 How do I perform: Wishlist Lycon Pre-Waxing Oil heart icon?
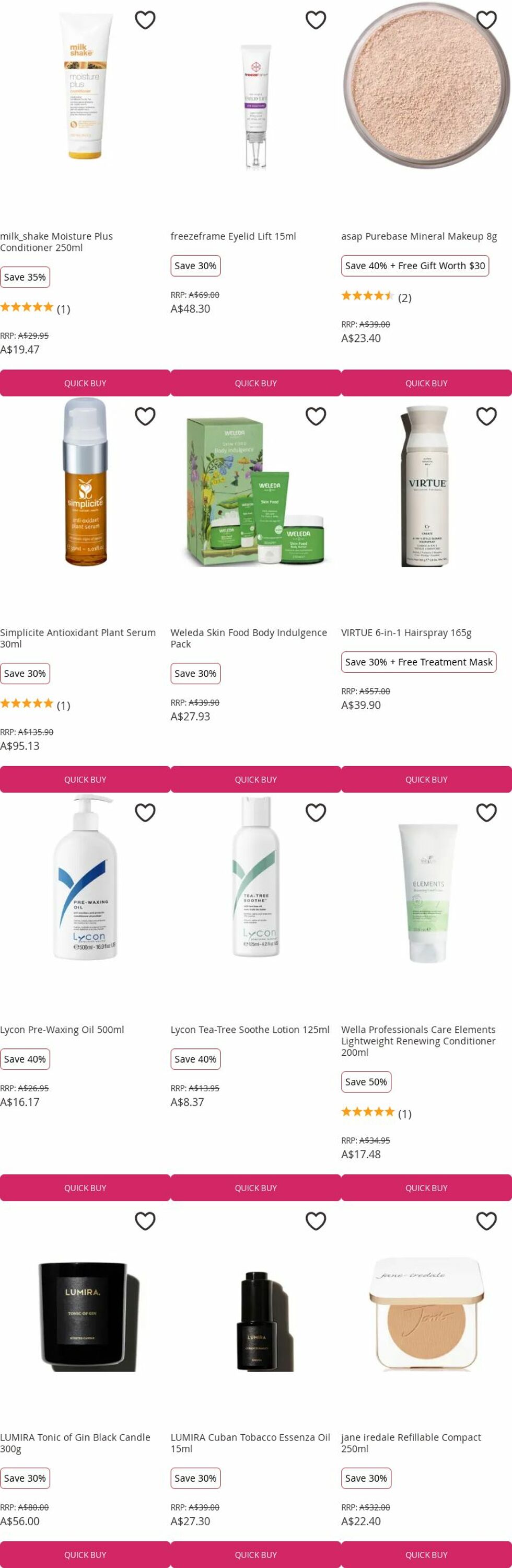tap(145, 813)
